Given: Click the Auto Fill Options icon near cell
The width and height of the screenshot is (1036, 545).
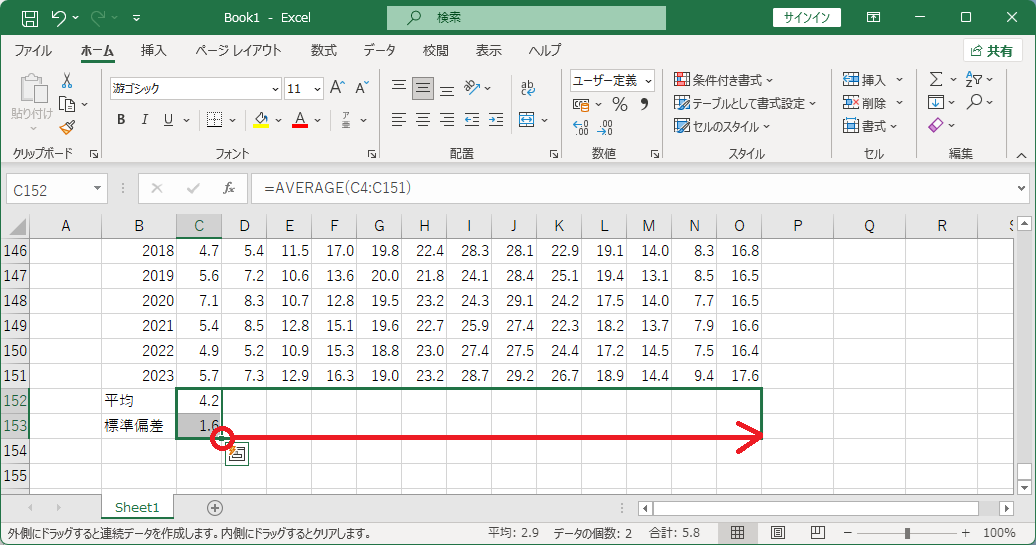Looking at the screenshot, I should 237,453.
